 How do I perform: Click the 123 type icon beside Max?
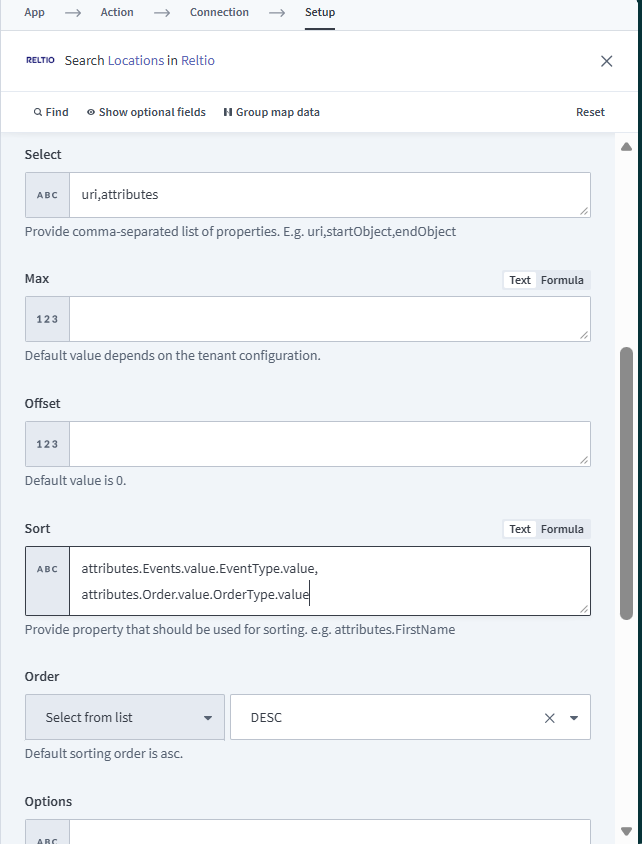47,319
